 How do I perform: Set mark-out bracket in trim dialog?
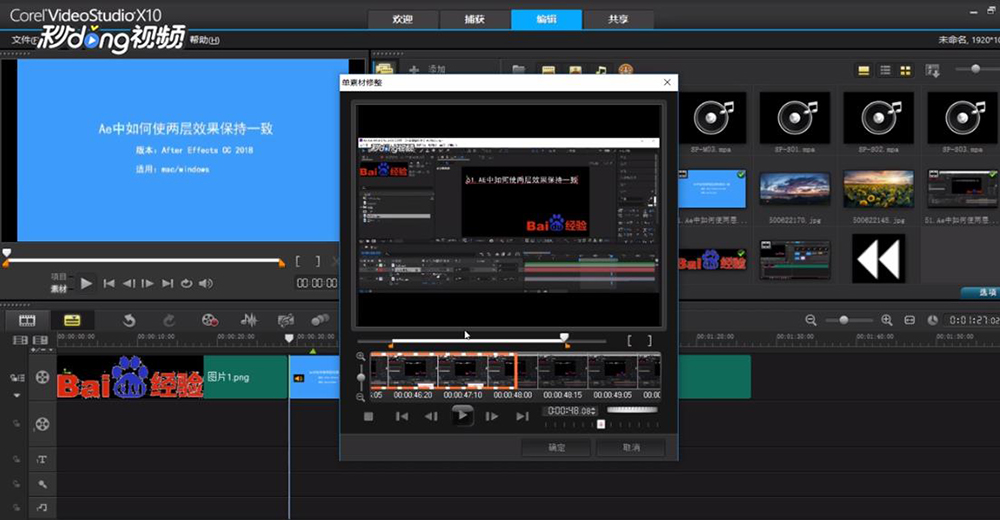649,341
